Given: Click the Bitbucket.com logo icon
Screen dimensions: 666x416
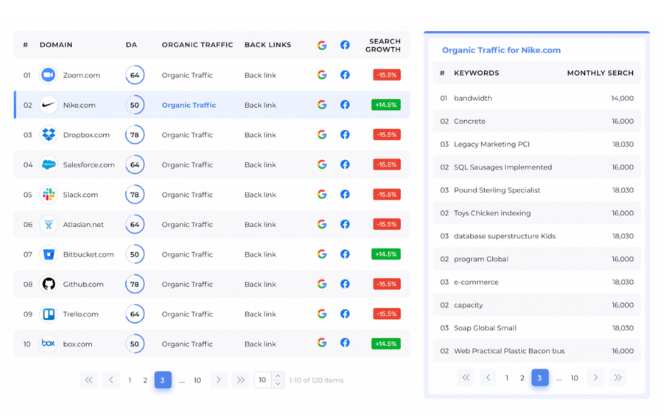Looking at the screenshot, I should click(48, 254).
